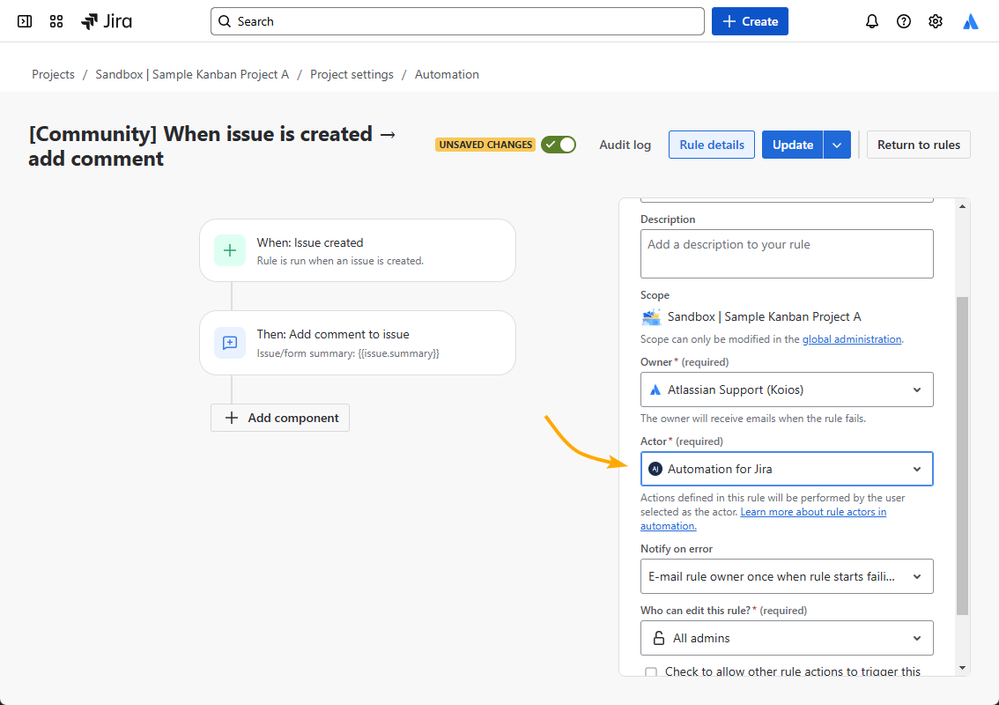The width and height of the screenshot is (999, 705).
Task: Click the Add comment action icon
Action: point(230,343)
